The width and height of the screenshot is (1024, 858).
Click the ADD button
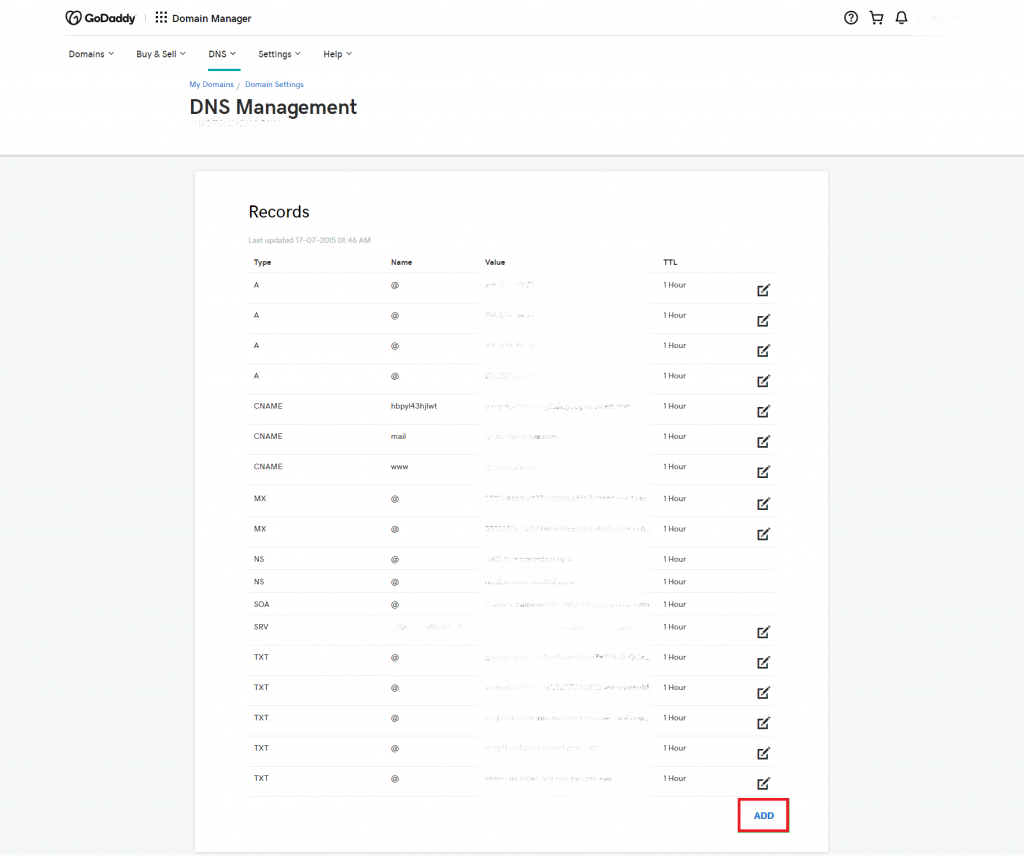coord(763,815)
